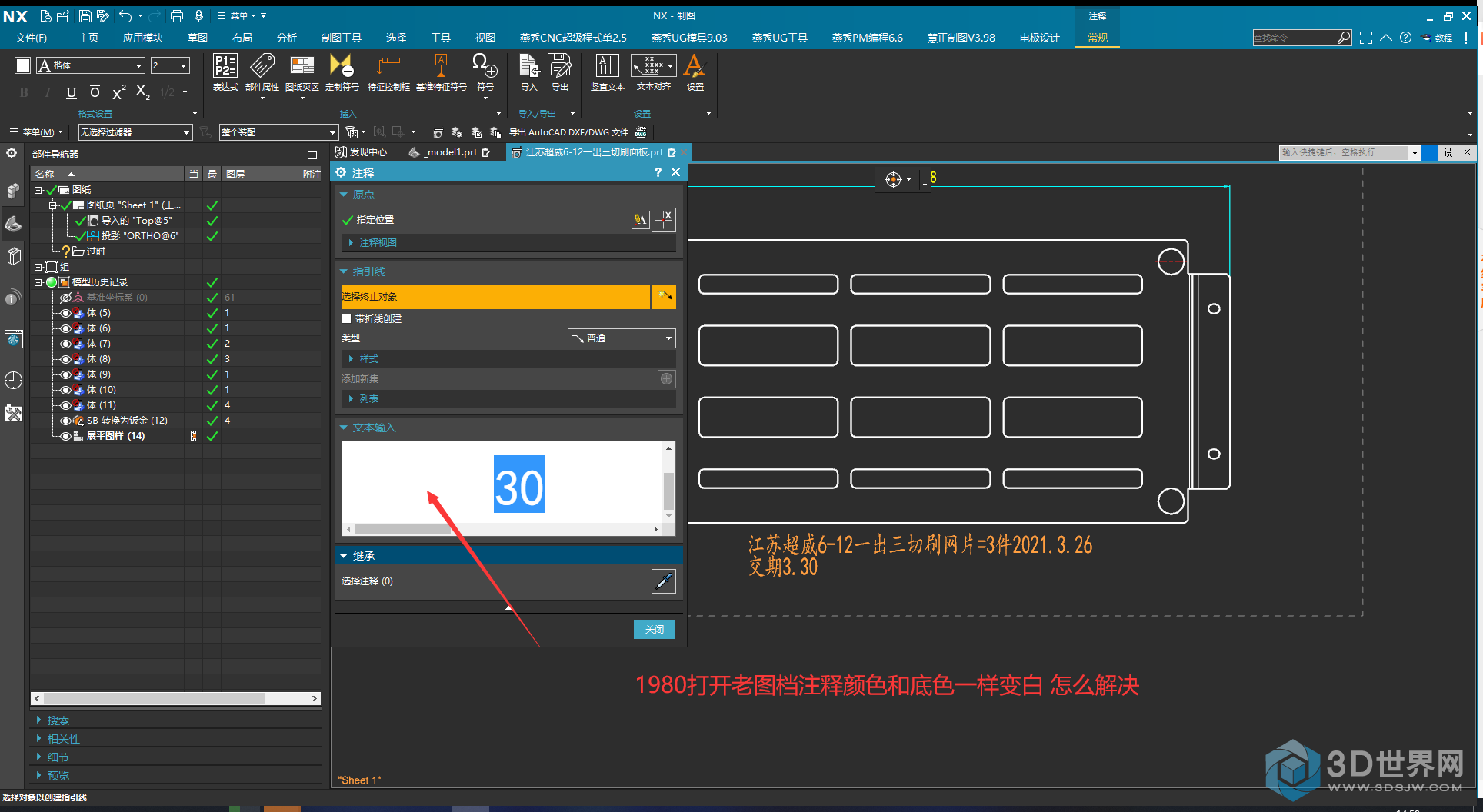The width and height of the screenshot is (1483, 812).
Task: Open the 菜单(M) menu button
Action: click(x=36, y=132)
